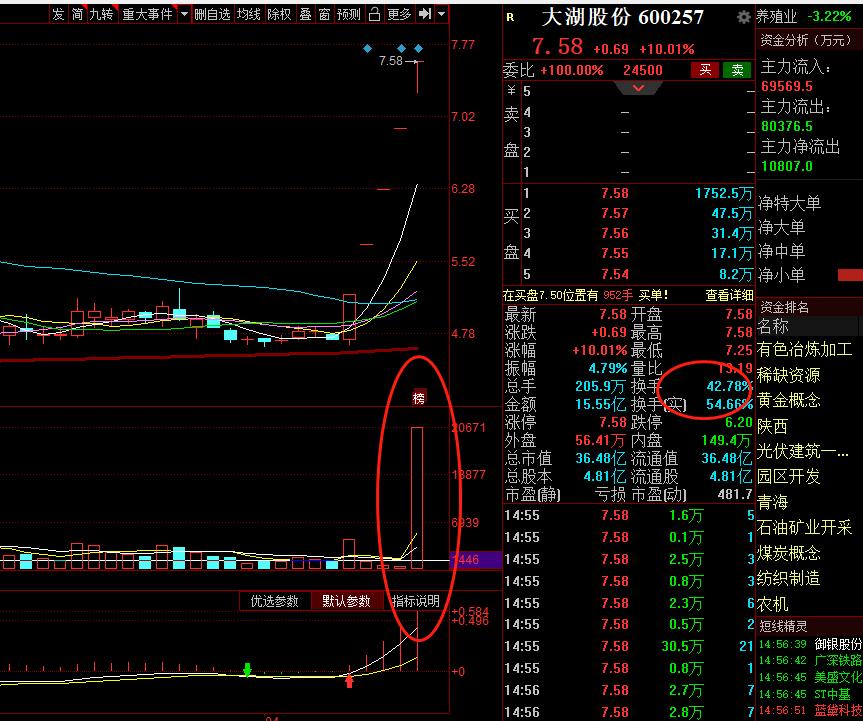
Task: Open 广深铁路 alert in 短线精灵
Action: pos(810,660)
